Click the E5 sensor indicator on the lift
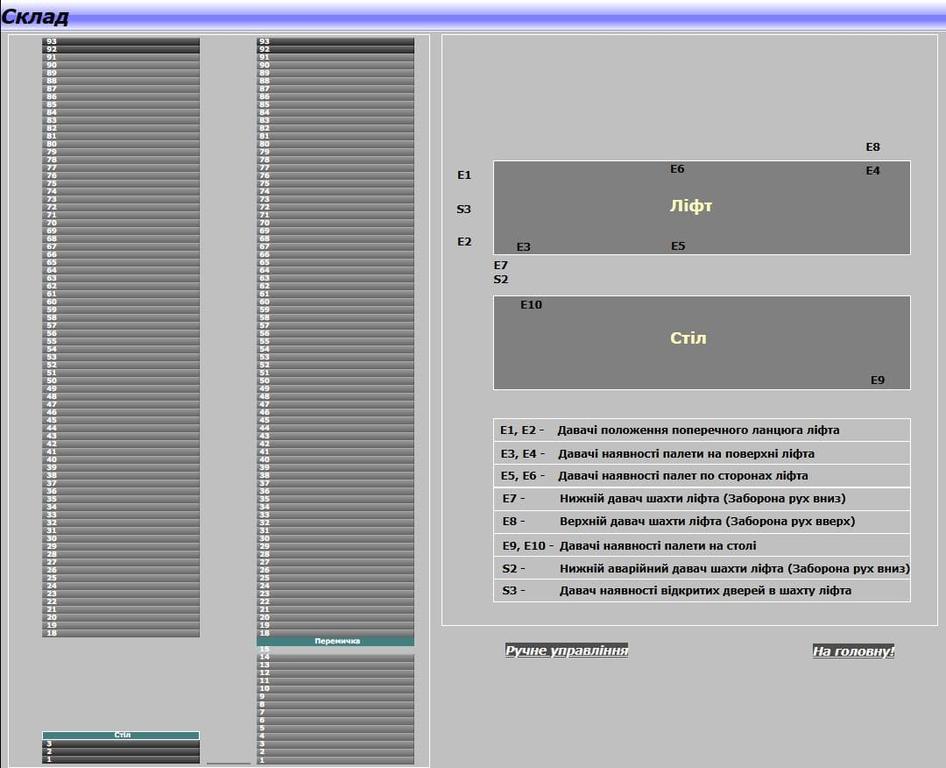Screen dimensions: 946x768 coord(677,246)
